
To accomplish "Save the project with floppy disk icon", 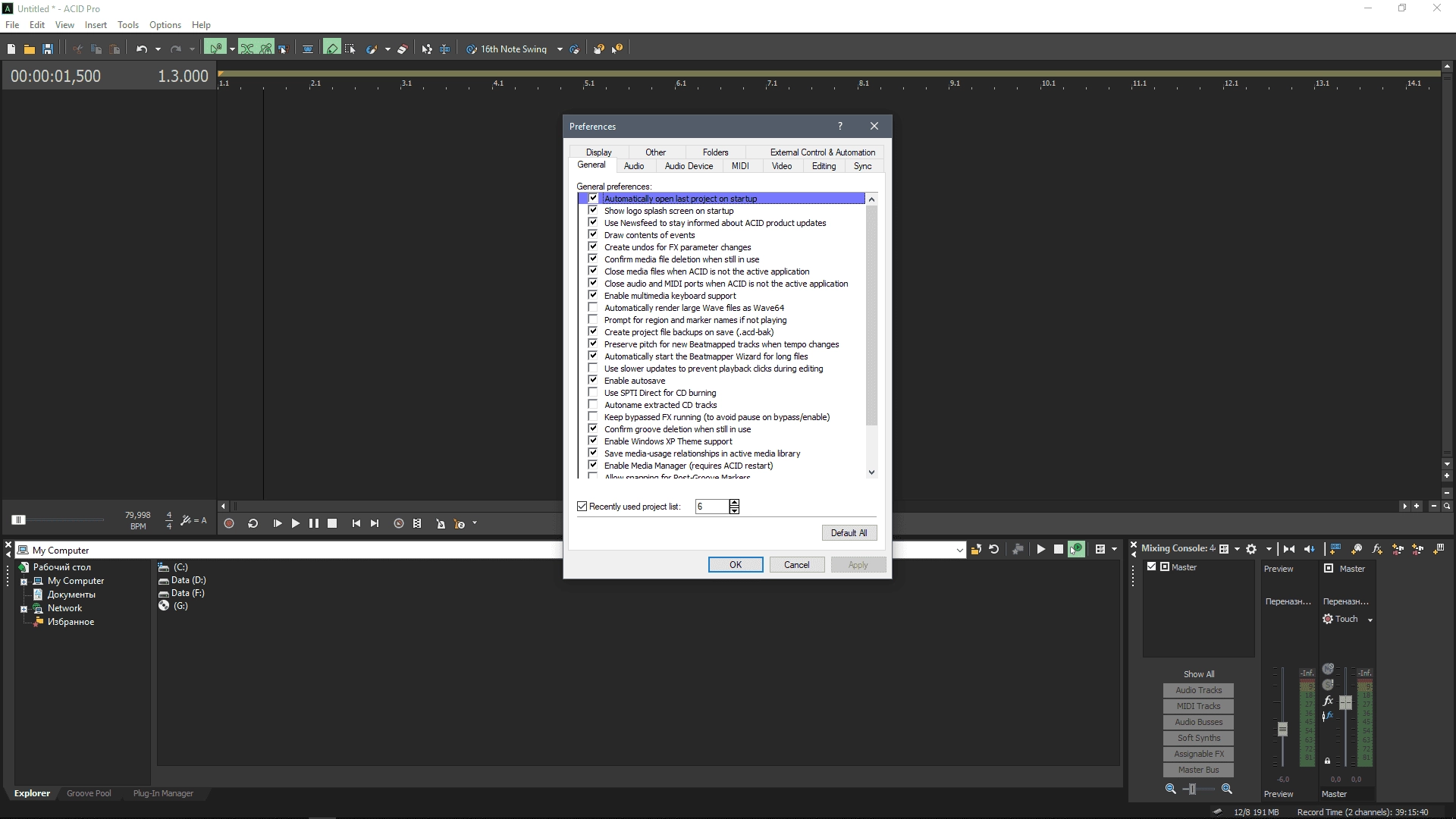I will (x=48, y=49).
